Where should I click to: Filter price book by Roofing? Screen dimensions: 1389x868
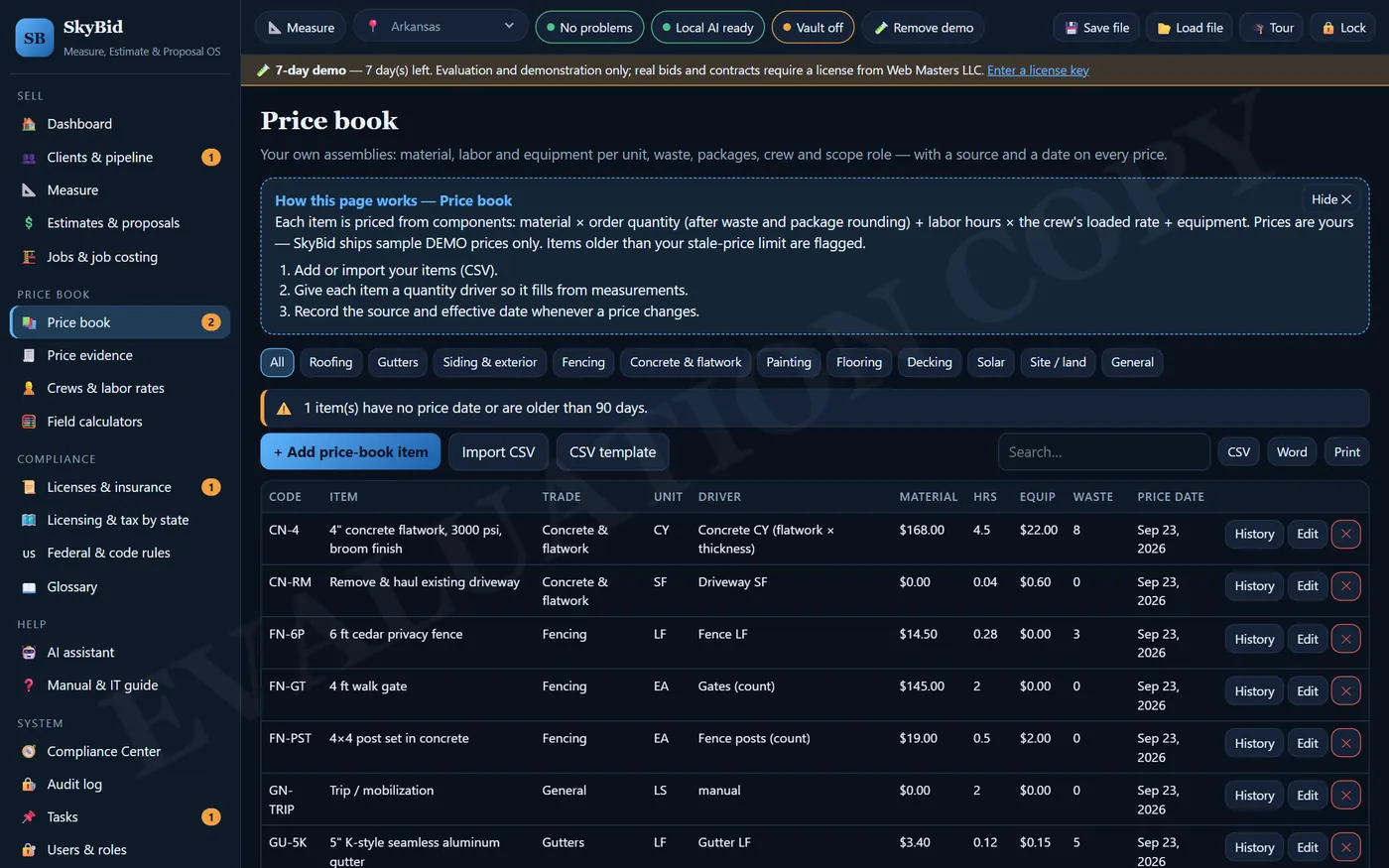coord(330,362)
